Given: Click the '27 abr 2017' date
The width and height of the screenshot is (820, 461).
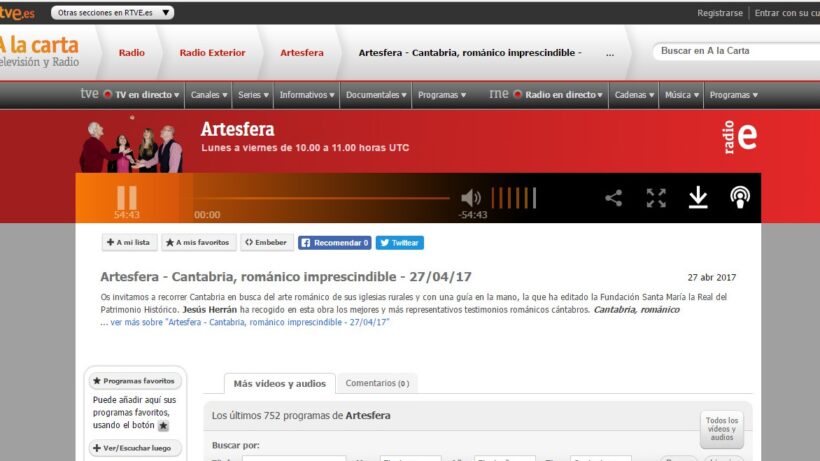Looking at the screenshot, I should point(711,278).
